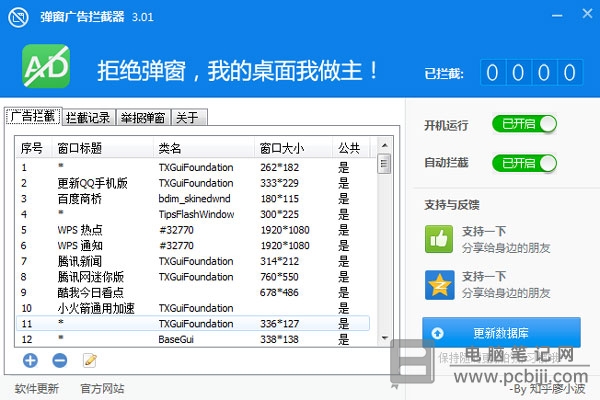
Task: Minimize the 弹窗广告拦截器 window
Action: pyautogui.click(x=557, y=16)
